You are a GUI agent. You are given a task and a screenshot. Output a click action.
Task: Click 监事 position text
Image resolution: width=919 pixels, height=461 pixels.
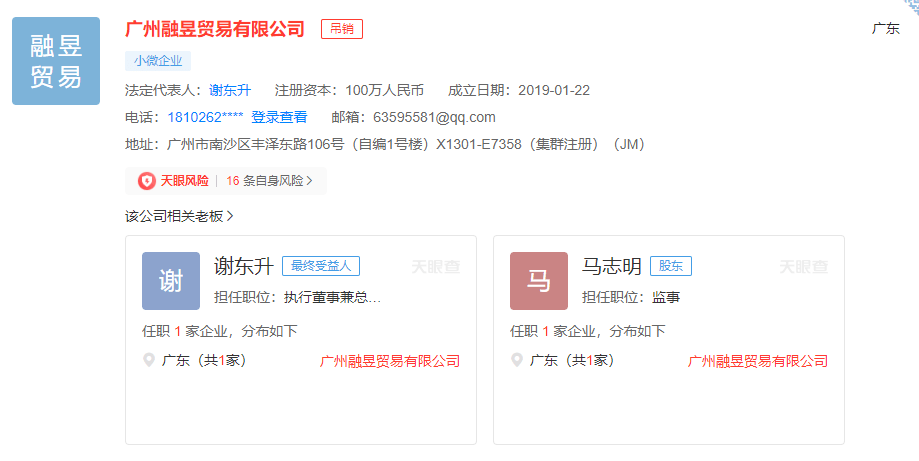tap(666, 297)
